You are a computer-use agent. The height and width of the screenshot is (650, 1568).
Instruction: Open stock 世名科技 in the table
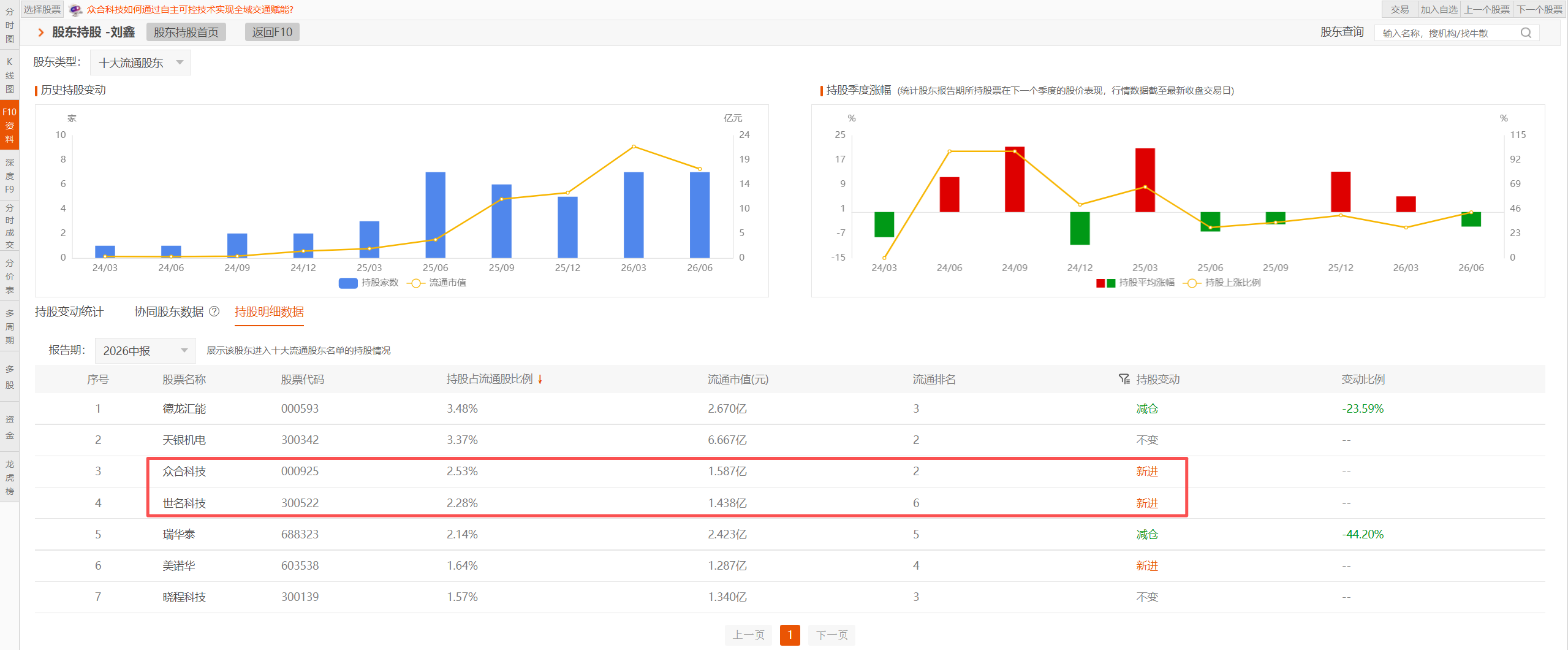coord(184,503)
